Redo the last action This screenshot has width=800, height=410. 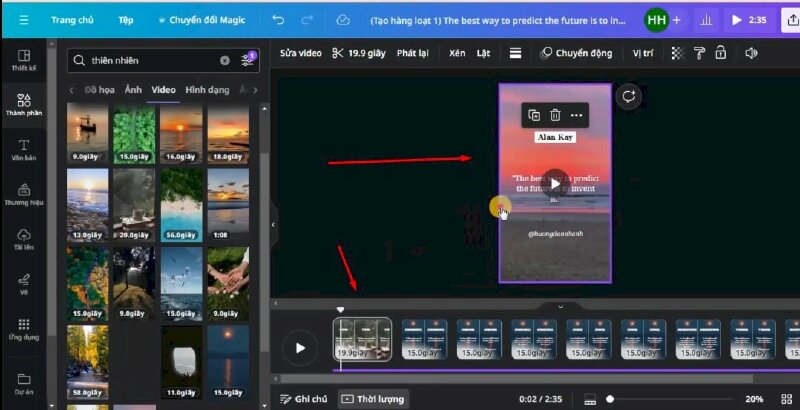(x=307, y=20)
